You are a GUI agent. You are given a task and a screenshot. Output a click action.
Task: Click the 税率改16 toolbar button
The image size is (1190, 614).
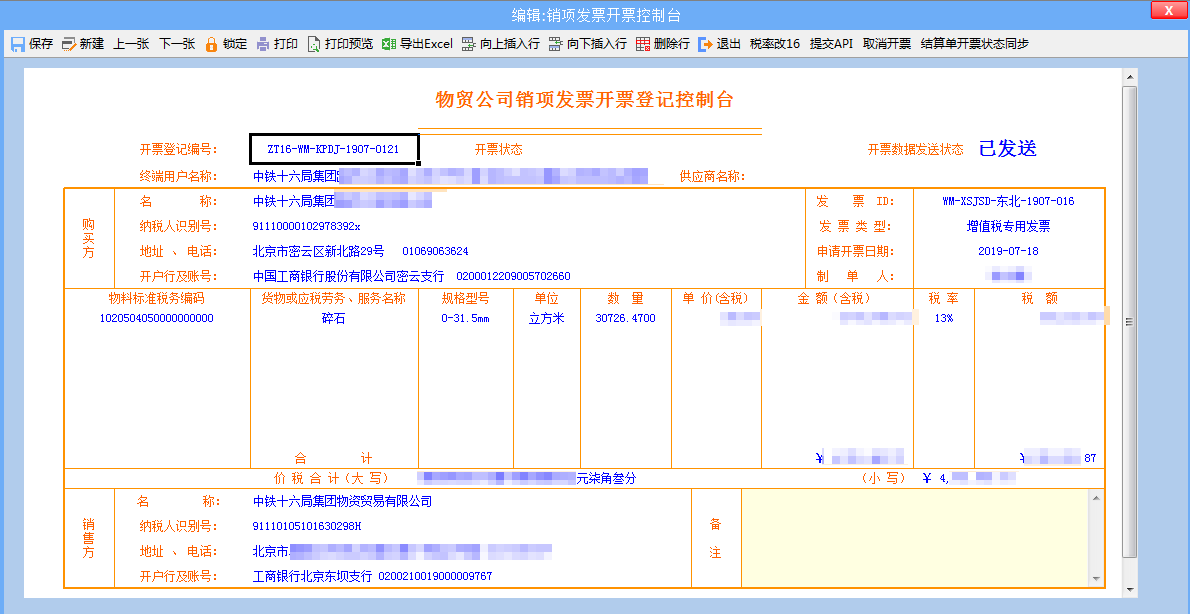(x=775, y=44)
